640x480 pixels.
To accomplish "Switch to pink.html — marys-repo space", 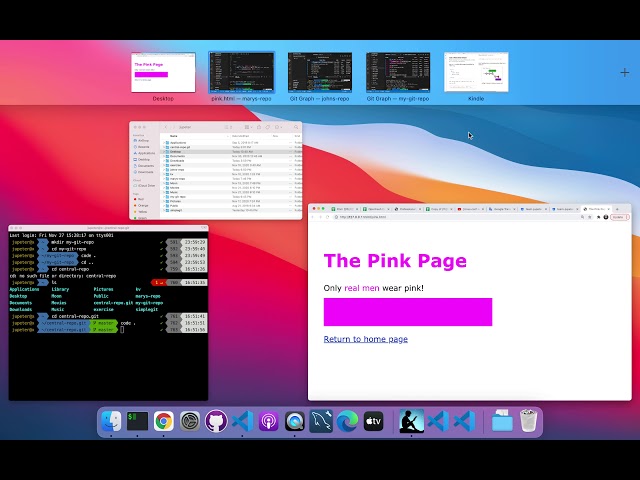I will click(241, 72).
